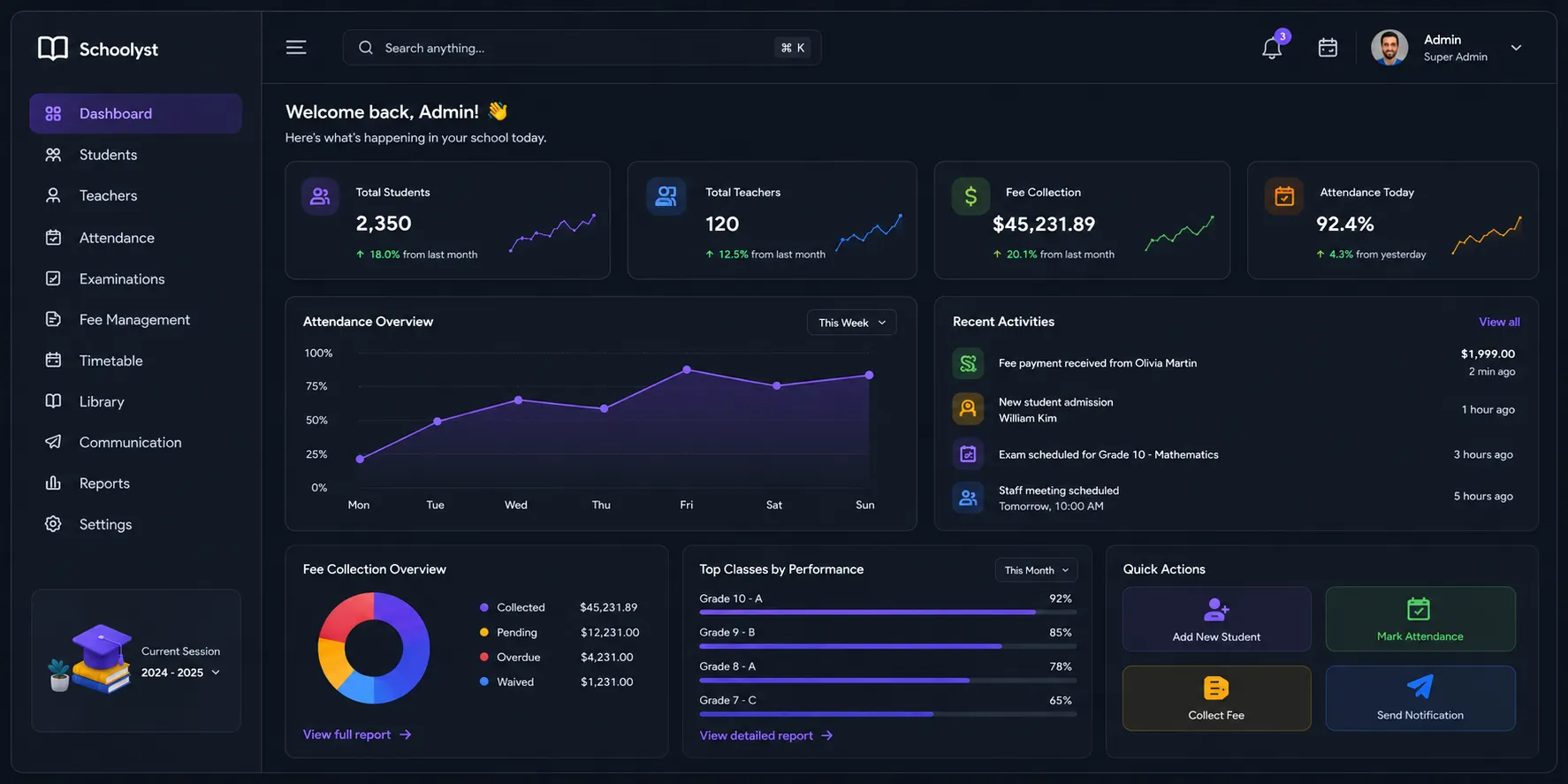Open Fee Management section

pos(135,319)
